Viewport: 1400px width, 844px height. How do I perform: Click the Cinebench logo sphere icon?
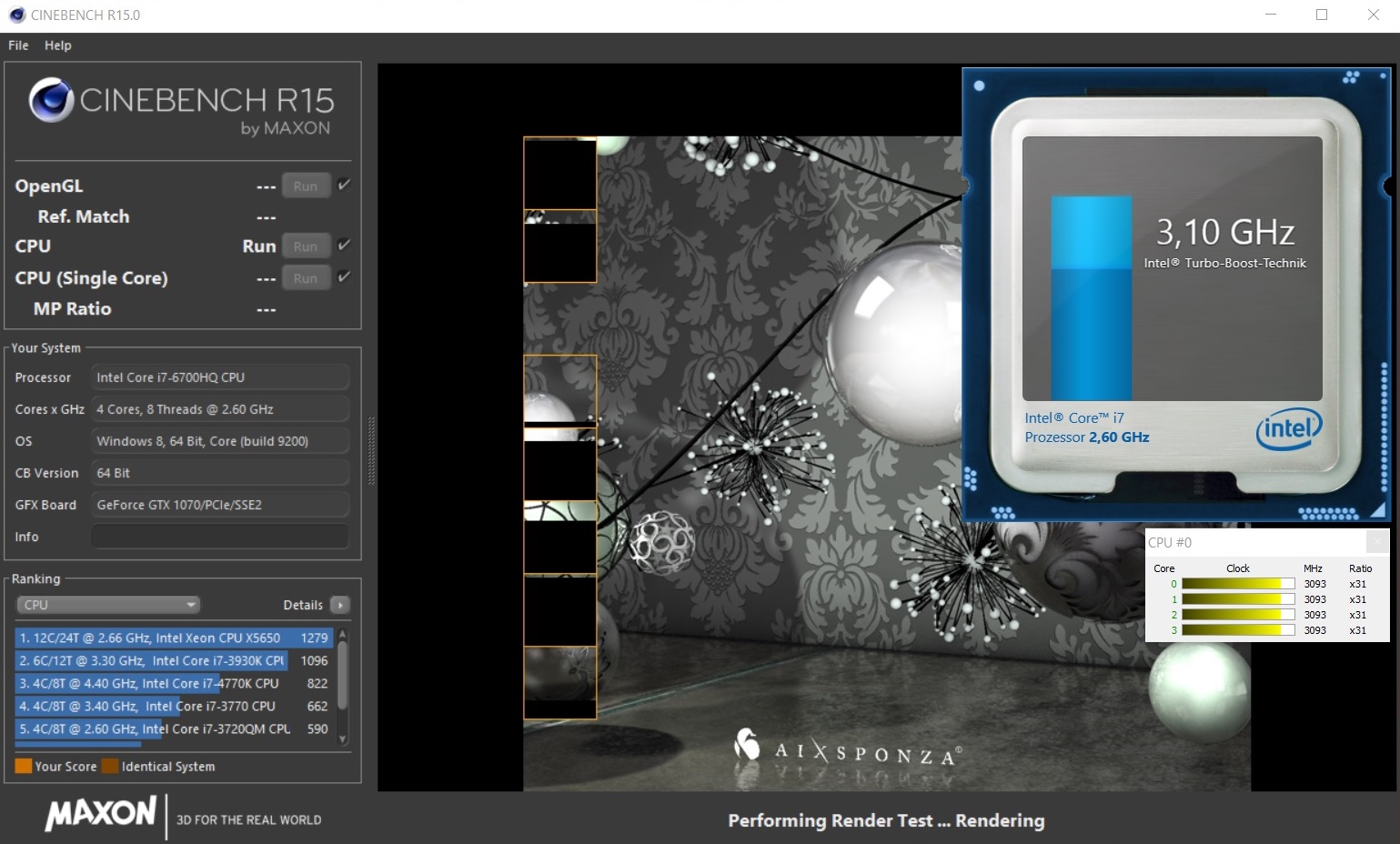51,100
